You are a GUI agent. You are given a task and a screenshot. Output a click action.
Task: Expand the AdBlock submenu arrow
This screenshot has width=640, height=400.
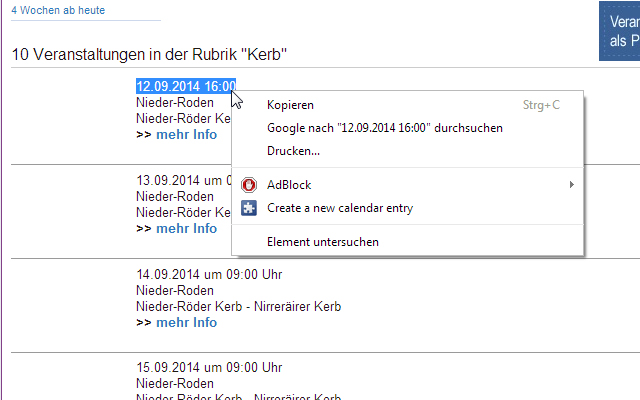click(572, 184)
